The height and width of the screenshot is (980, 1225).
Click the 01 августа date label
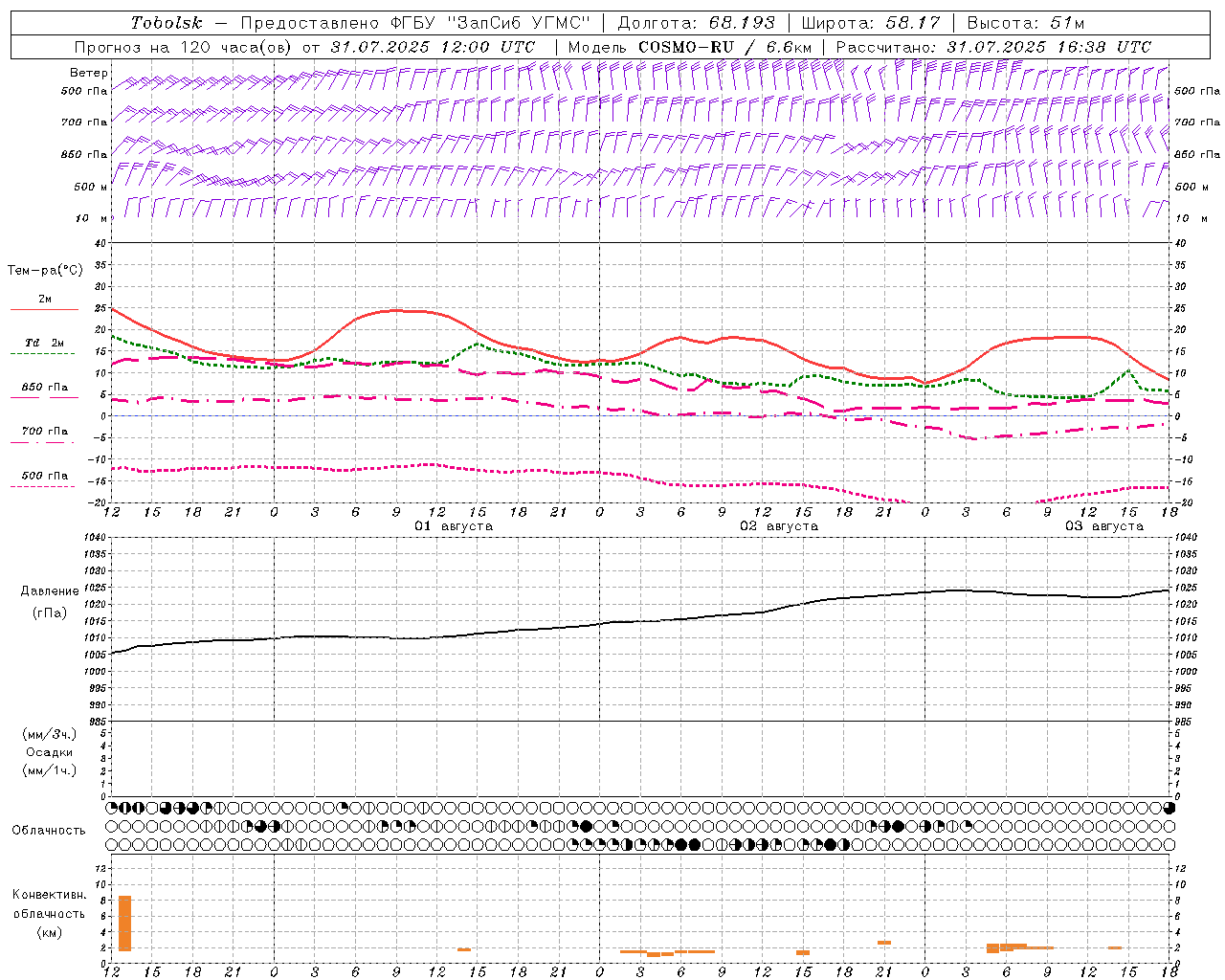tap(453, 526)
